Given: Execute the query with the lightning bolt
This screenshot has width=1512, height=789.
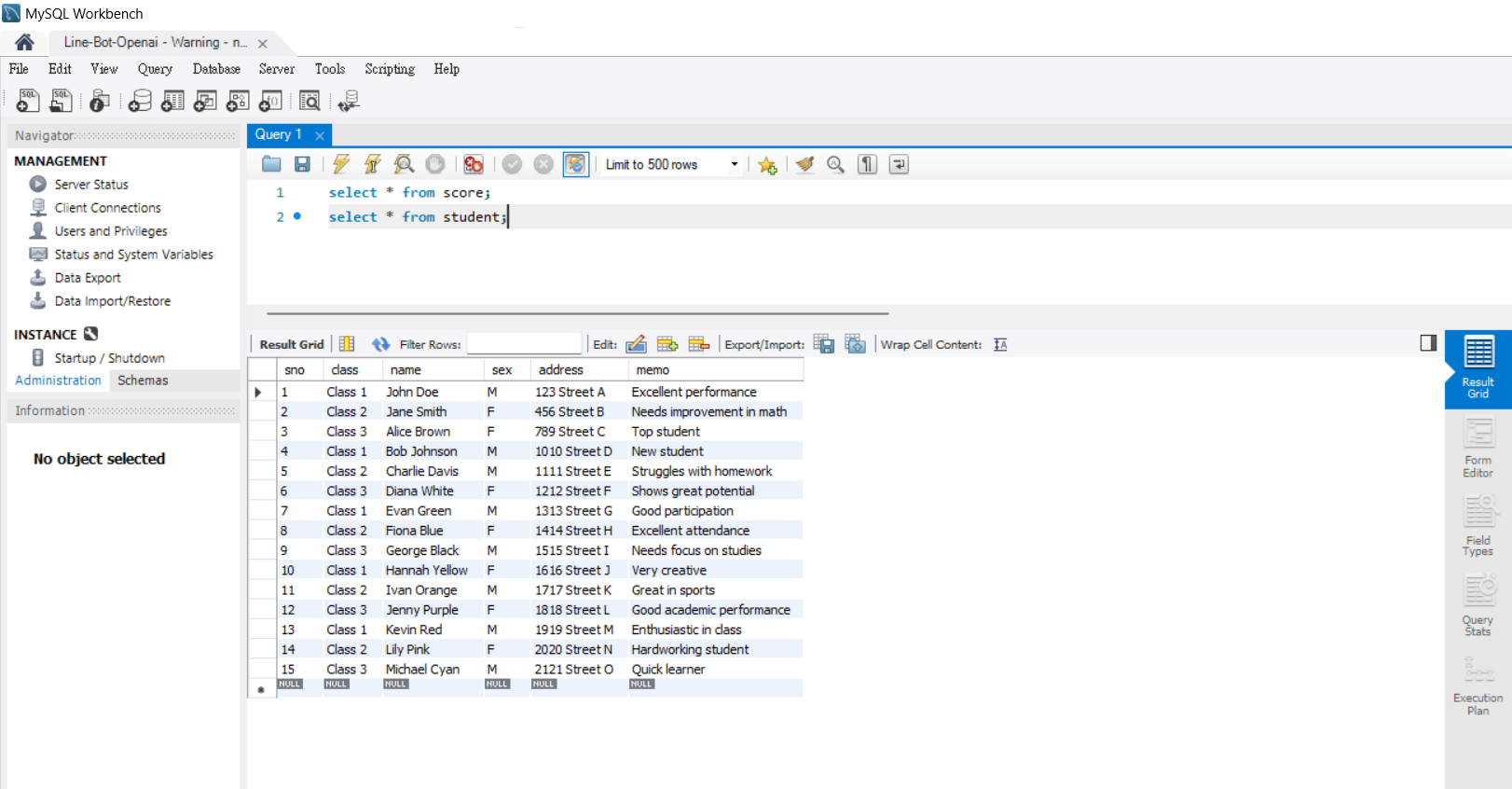Looking at the screenshot, I should (x=341, y=164).
